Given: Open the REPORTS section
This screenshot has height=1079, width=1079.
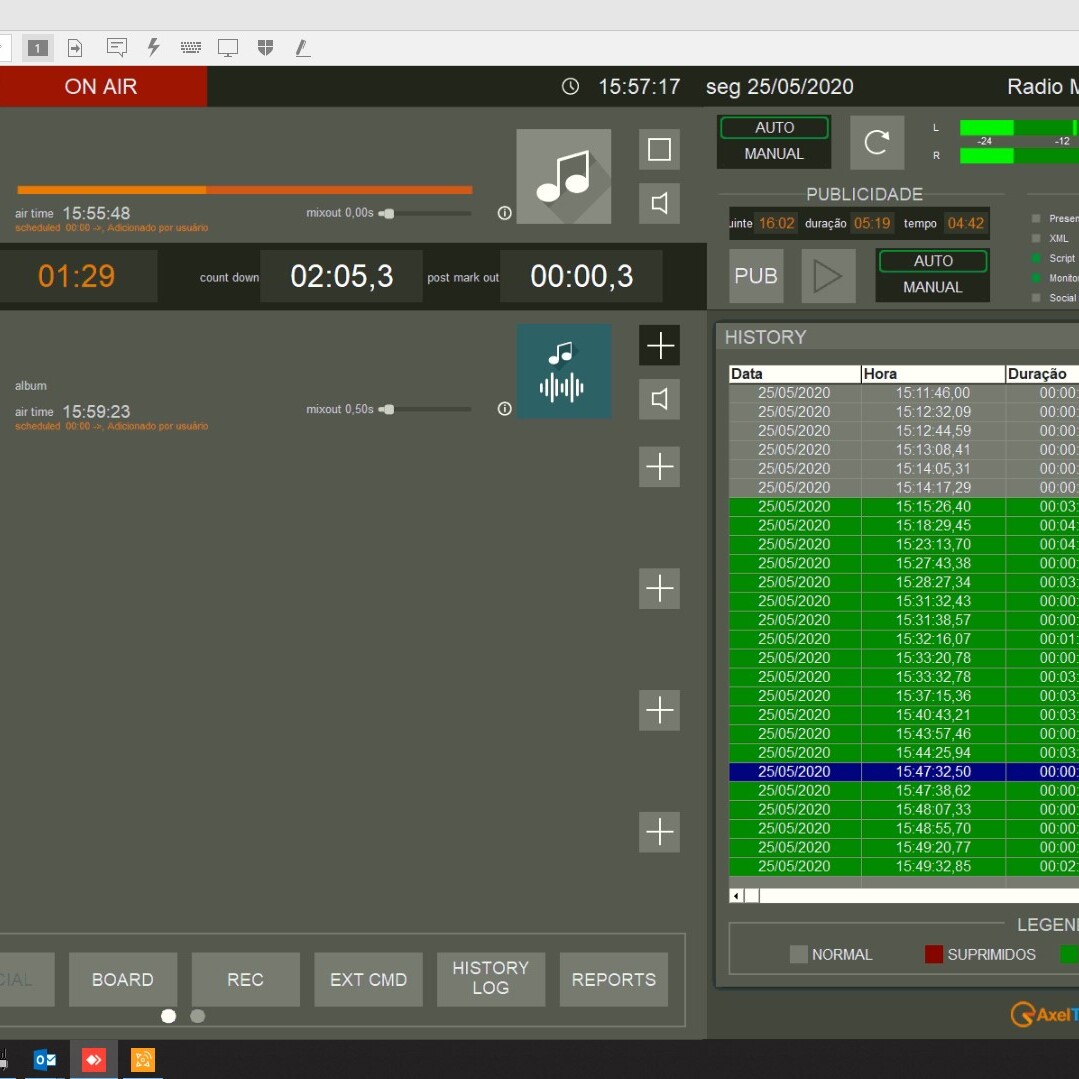Looking at the screenshot, I should pyautogui.click(x=613, y=980).
